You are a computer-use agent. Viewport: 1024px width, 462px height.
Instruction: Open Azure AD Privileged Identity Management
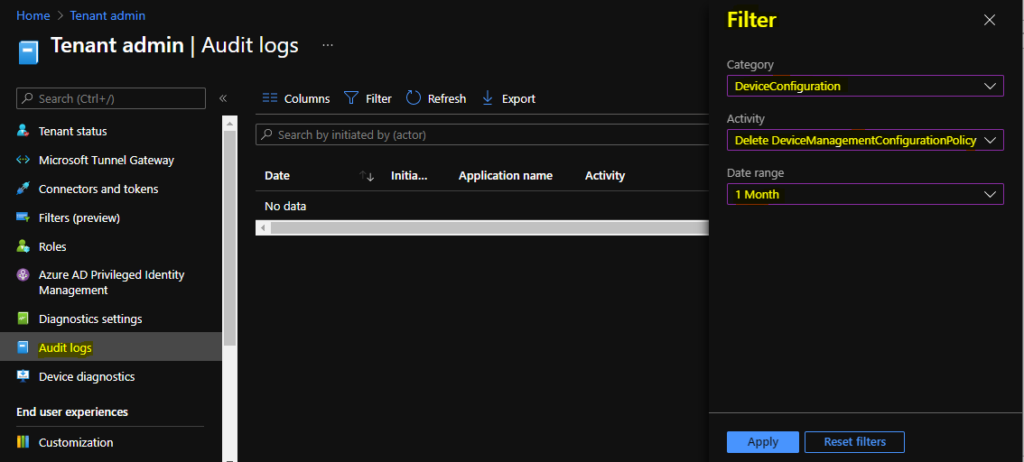pos(111,282)
